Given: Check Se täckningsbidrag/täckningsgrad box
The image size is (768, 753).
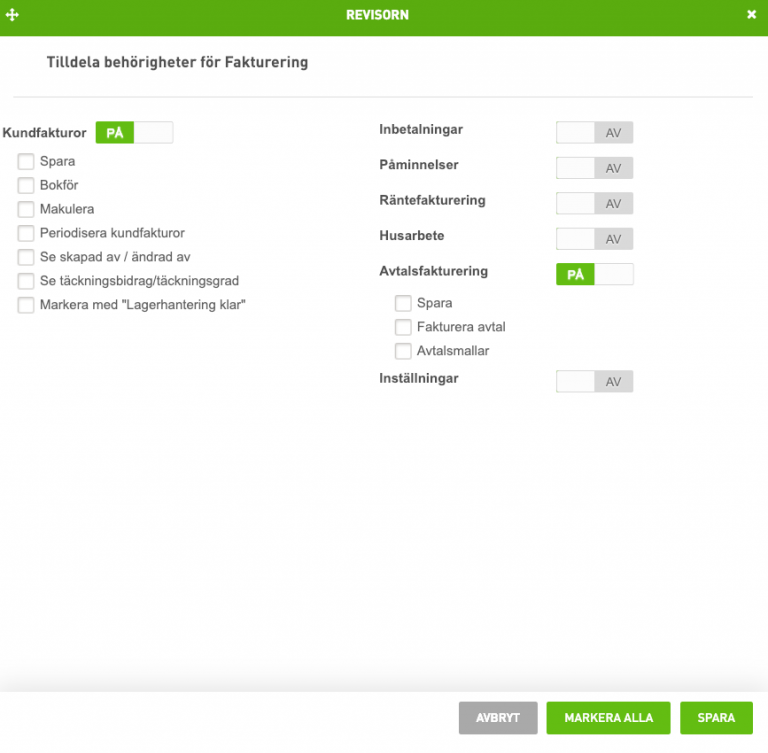Looking at the screenshot, I should click(26, 281).
